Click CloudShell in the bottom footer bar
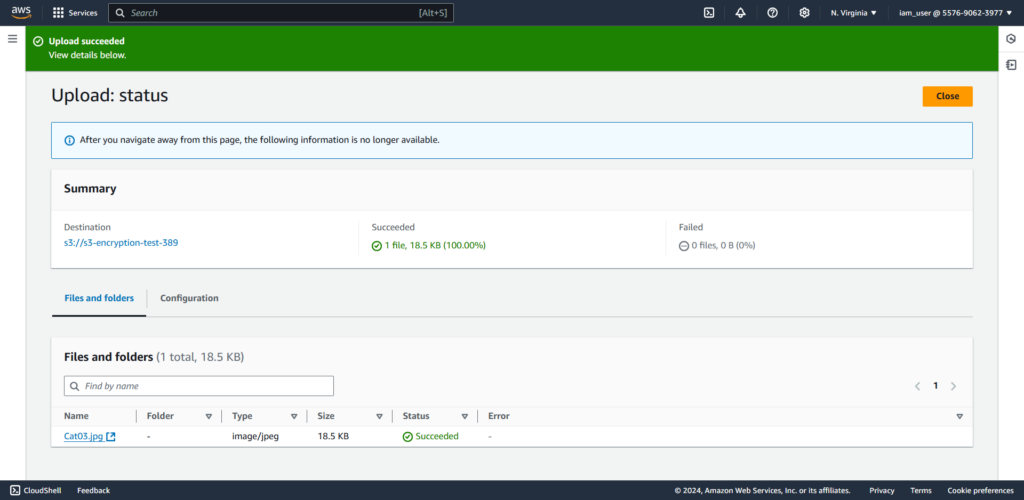 coord(36,490)
